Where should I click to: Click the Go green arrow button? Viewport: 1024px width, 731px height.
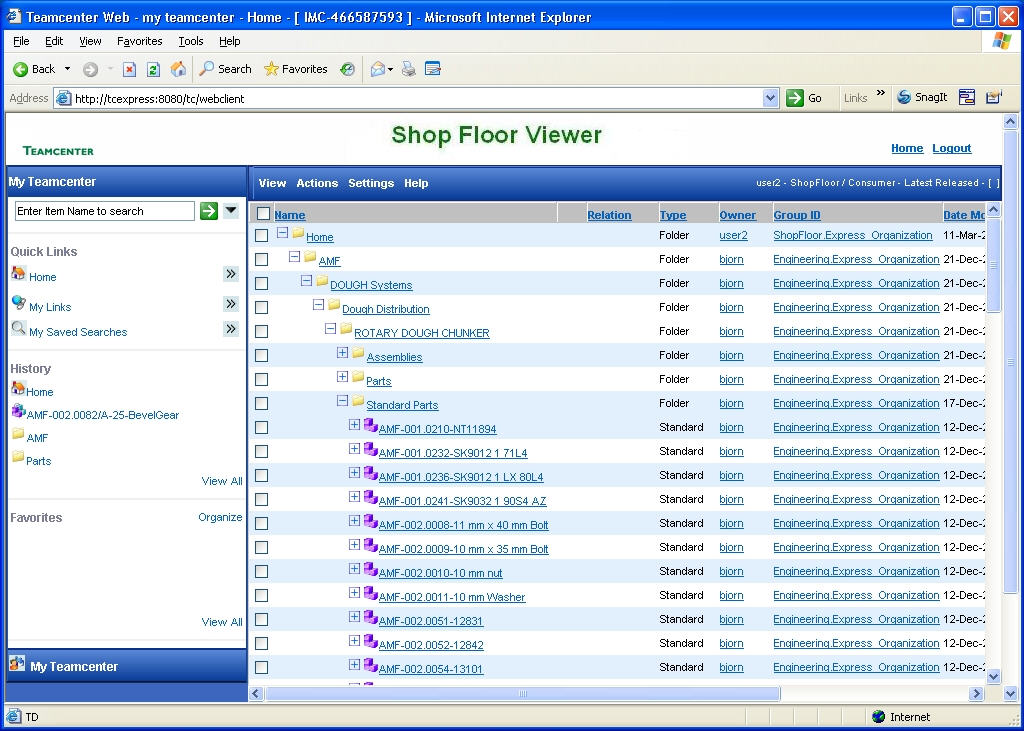pos(795,98)
